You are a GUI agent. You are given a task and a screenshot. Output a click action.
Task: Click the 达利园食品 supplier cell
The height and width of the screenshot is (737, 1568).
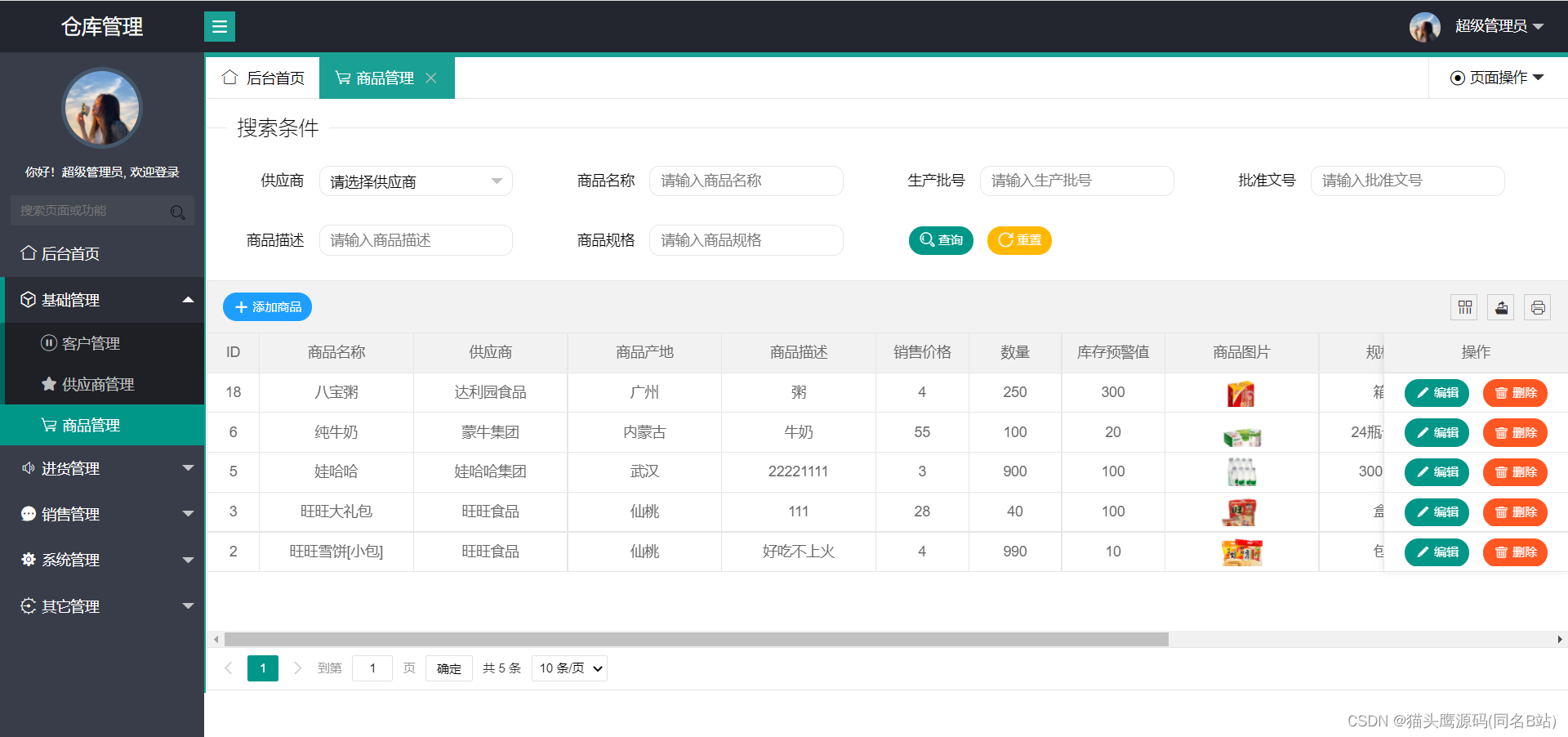(490, 392)
